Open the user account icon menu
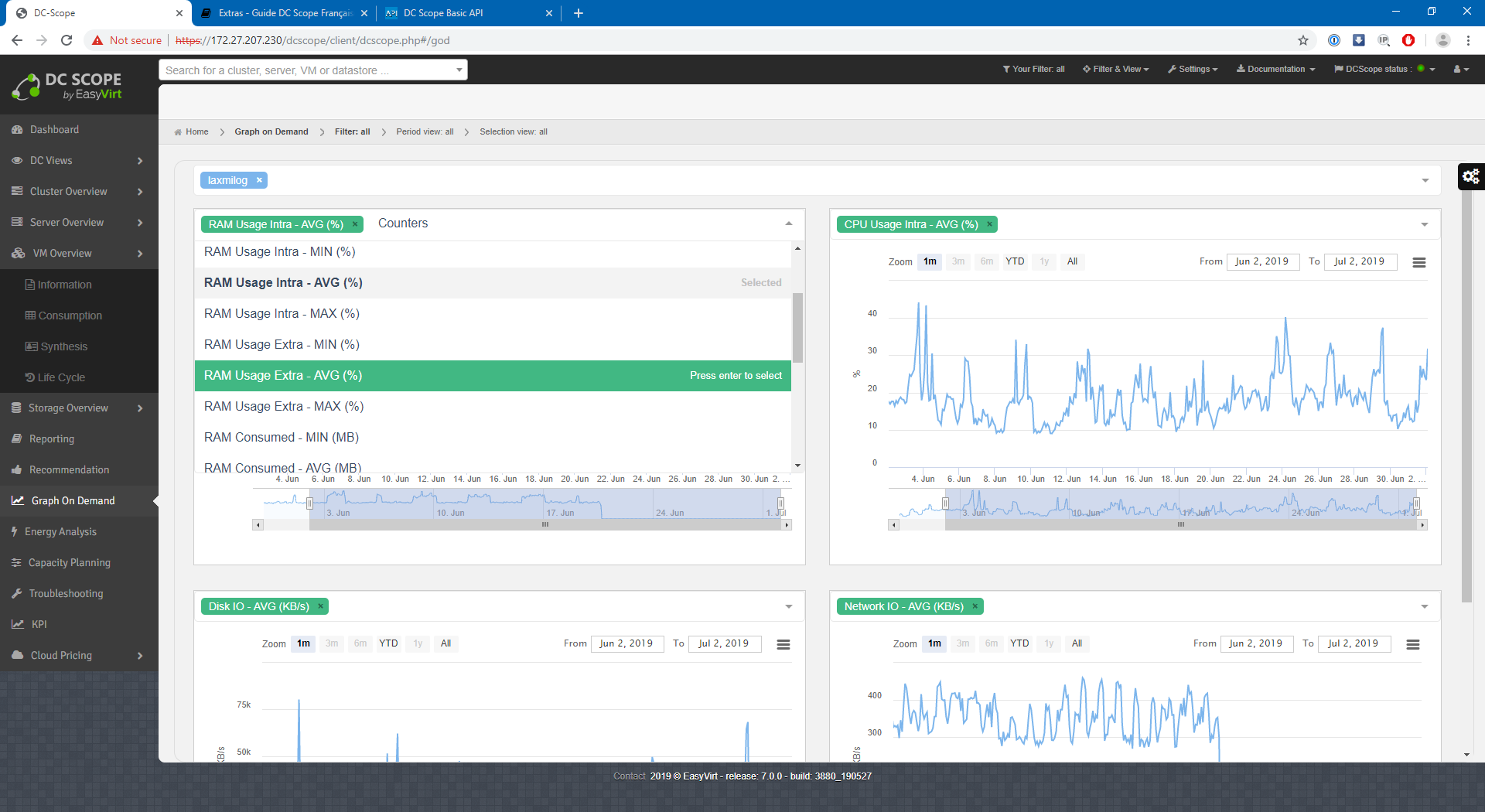1485x812 pixels. (1460, 70)
